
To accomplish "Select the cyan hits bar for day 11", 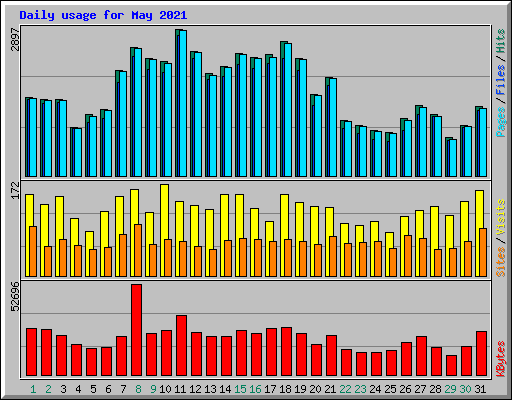I will point(183,103).
